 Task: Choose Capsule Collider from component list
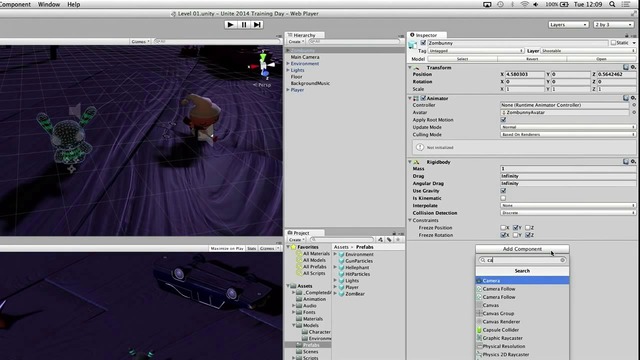coord(522,330)
